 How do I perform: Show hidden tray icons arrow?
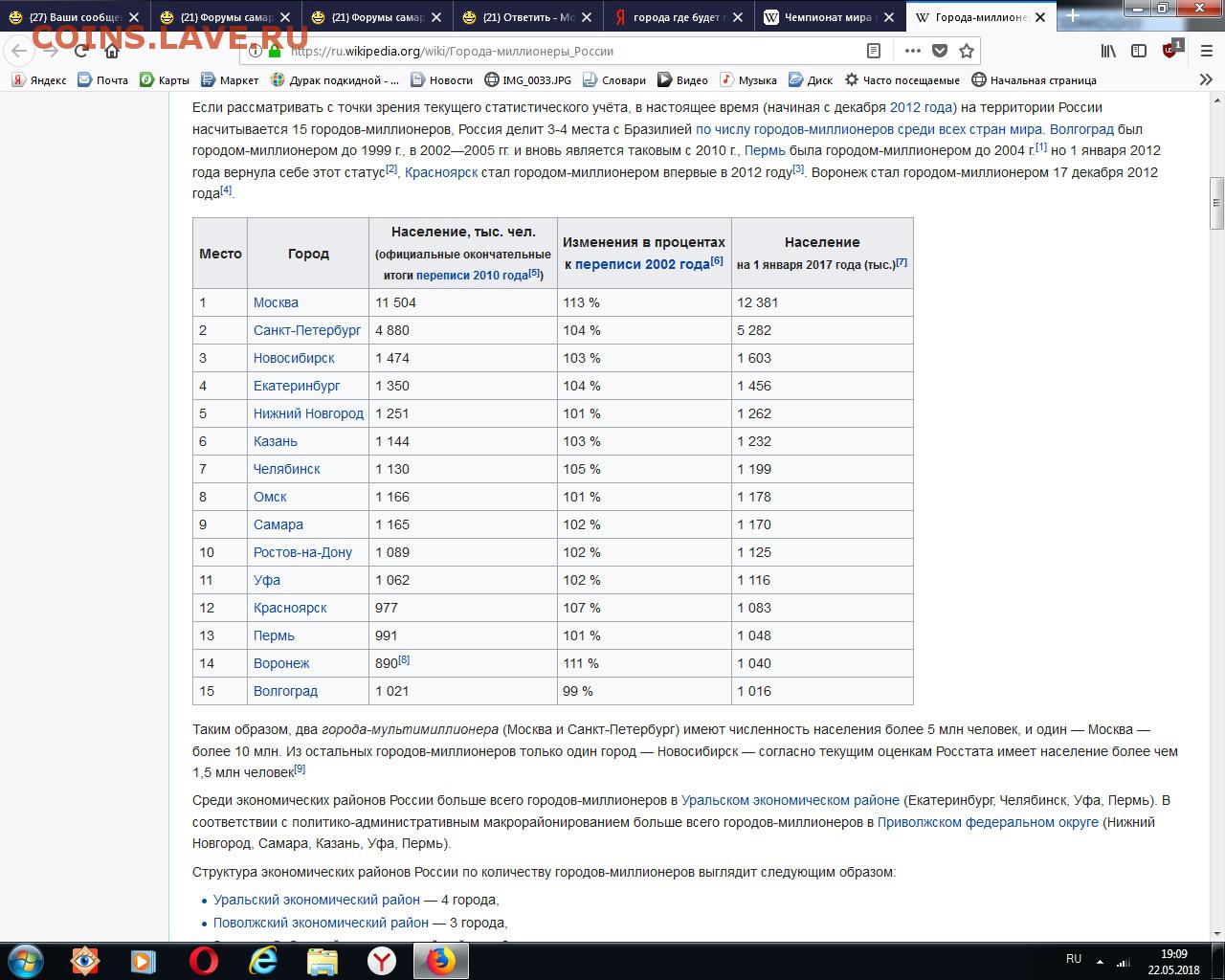point(1101,961)
